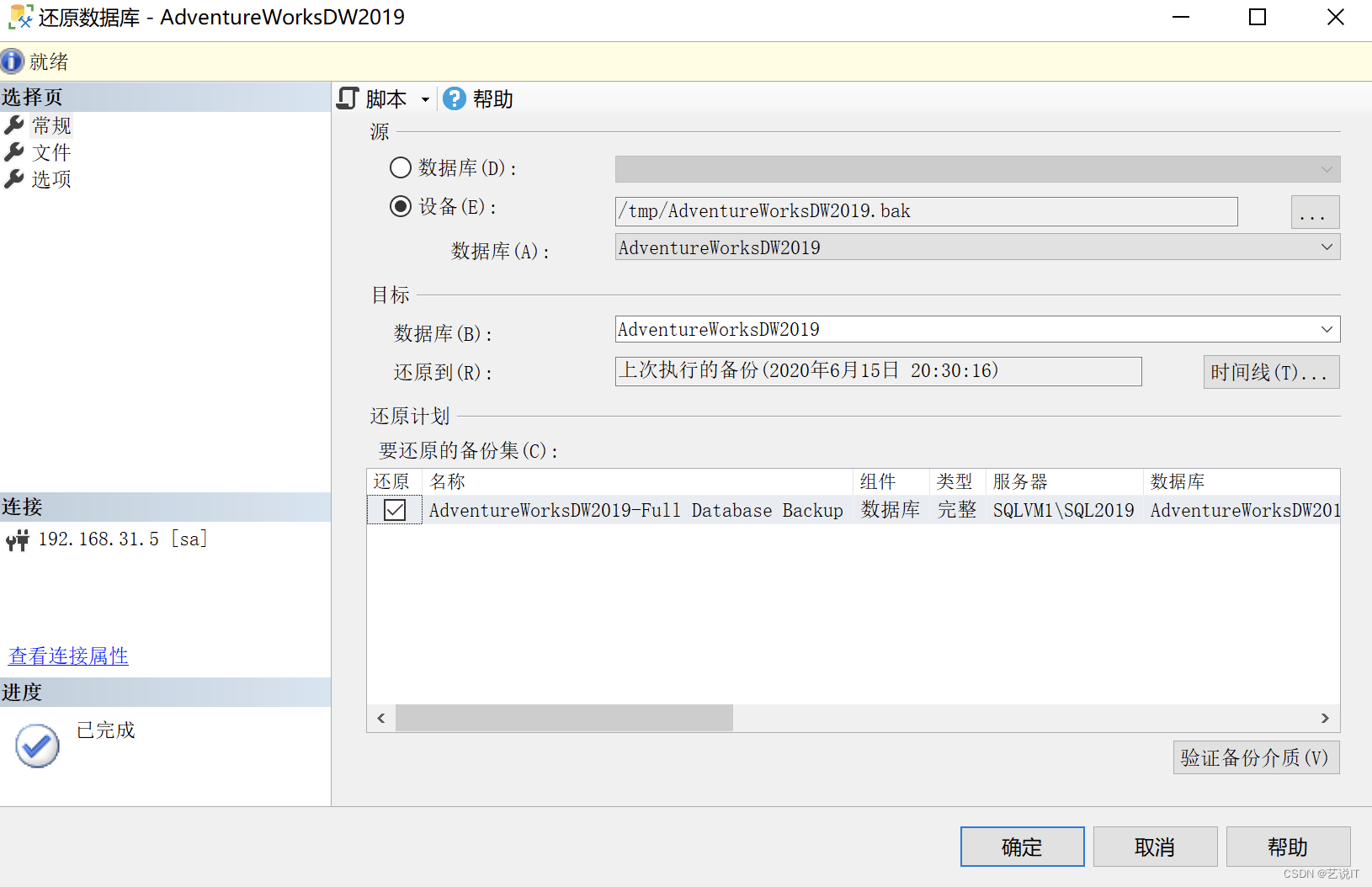1372x887 pixels.
Task: Select the 选项 page
Action: click(x=51, y=179)
